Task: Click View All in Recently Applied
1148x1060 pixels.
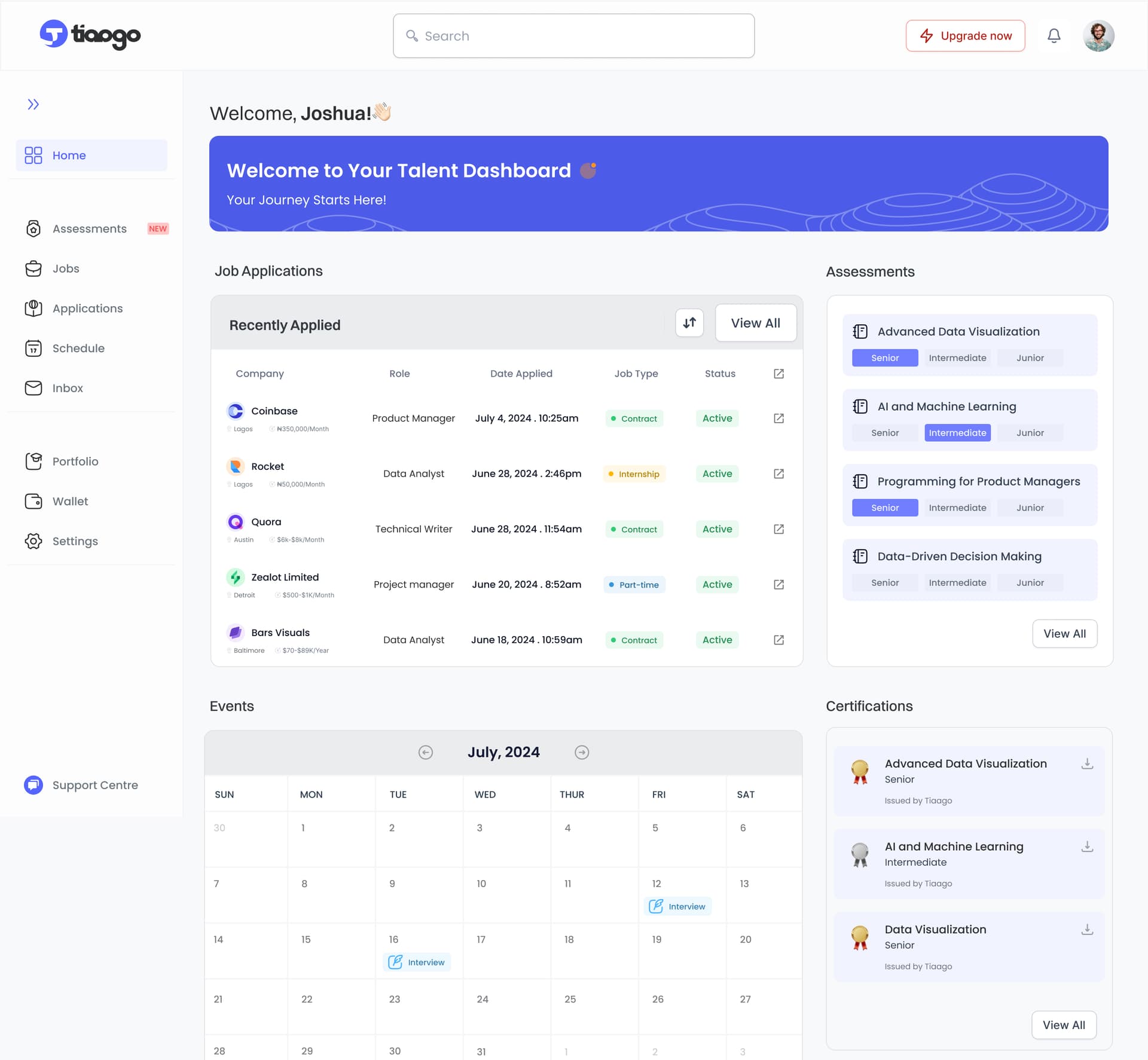Action: pyautogui.click(x=755, y=323)
